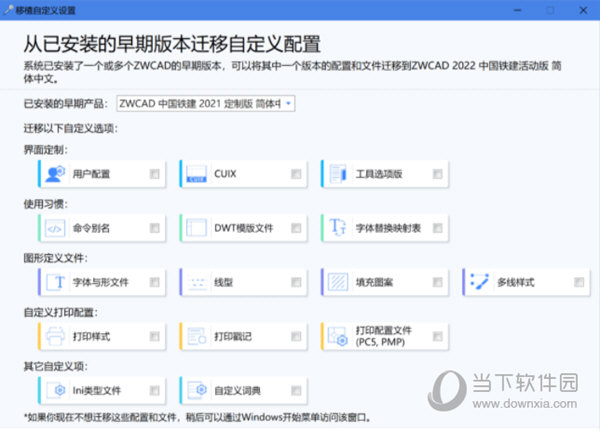Toggle the 线型 checkbox
This screenshot has height=431, width=600.
pos(296,282)
